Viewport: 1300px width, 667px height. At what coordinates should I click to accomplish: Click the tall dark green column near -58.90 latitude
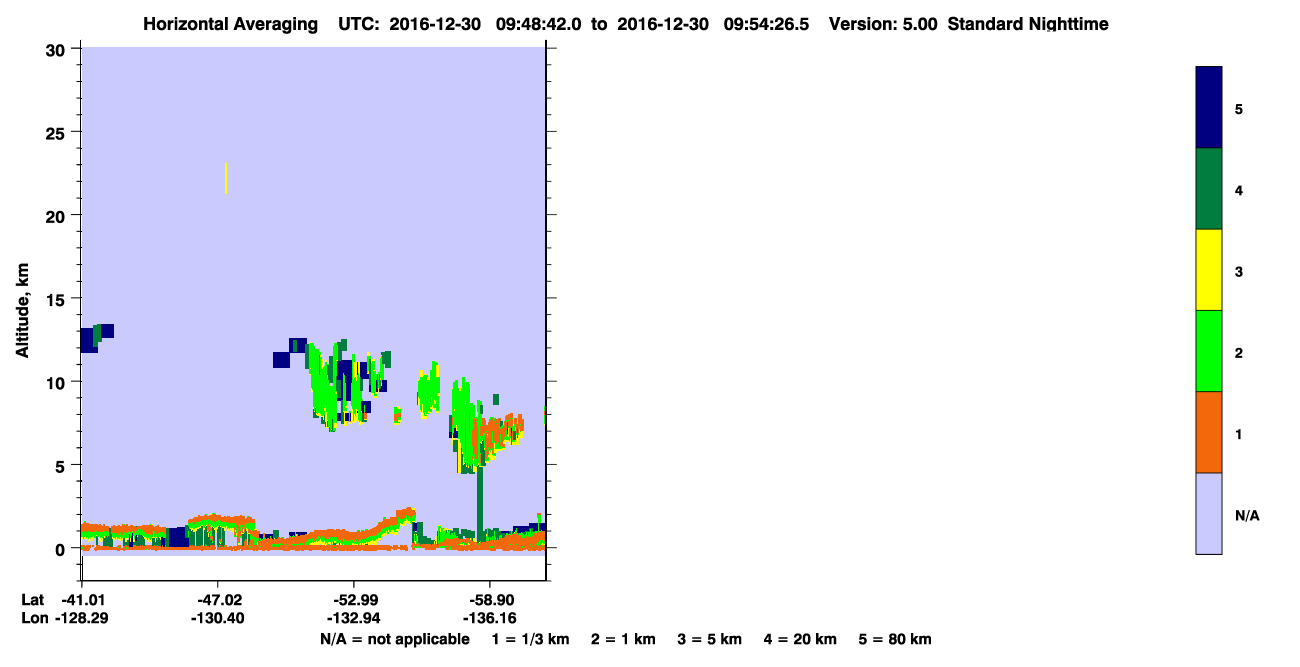click(x=480, y=503)
